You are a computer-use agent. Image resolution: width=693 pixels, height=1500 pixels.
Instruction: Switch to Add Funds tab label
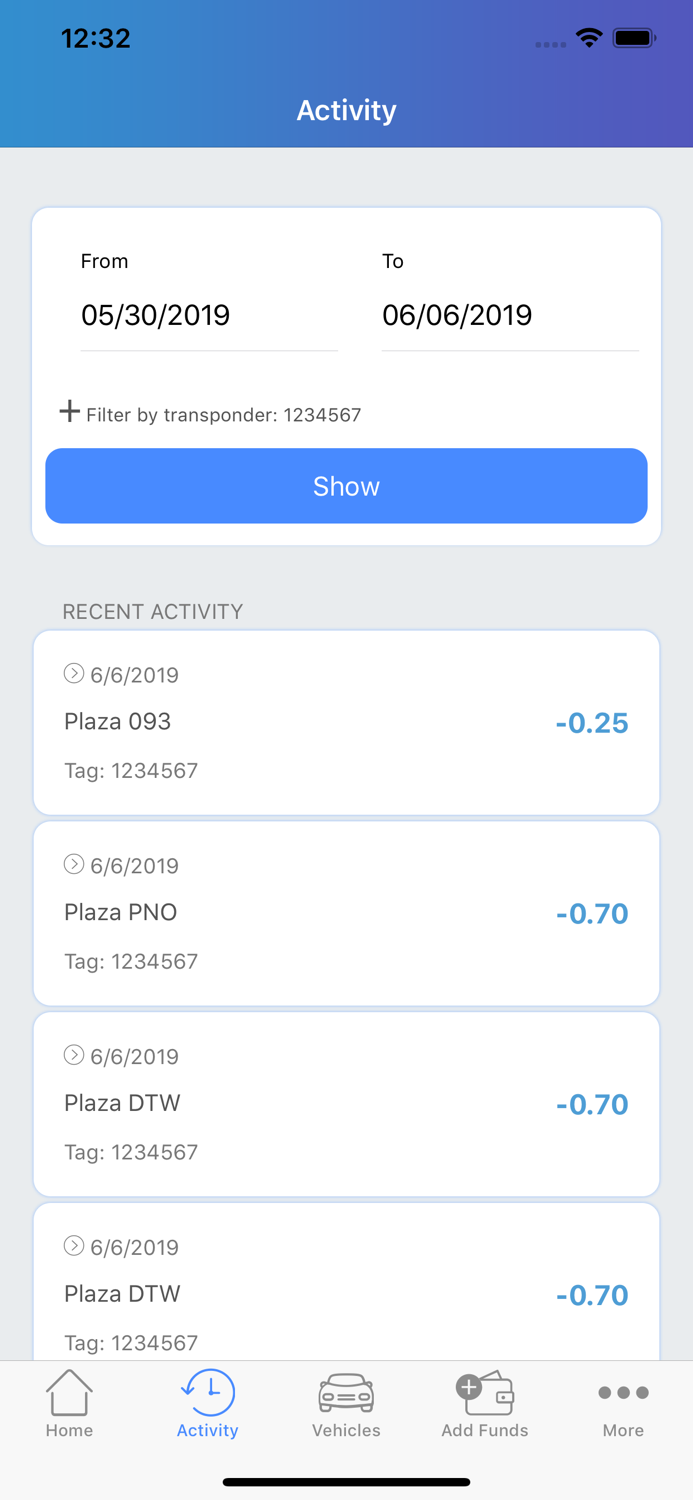pyautogui.click(x=485, y=1431)
